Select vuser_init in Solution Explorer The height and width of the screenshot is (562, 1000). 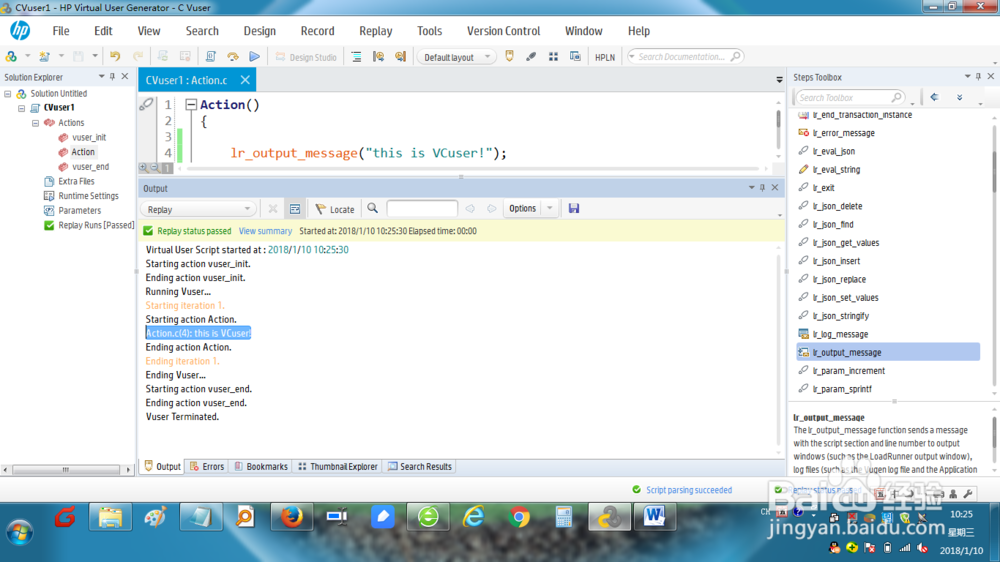pyautogui.click(x=89, y=137)
